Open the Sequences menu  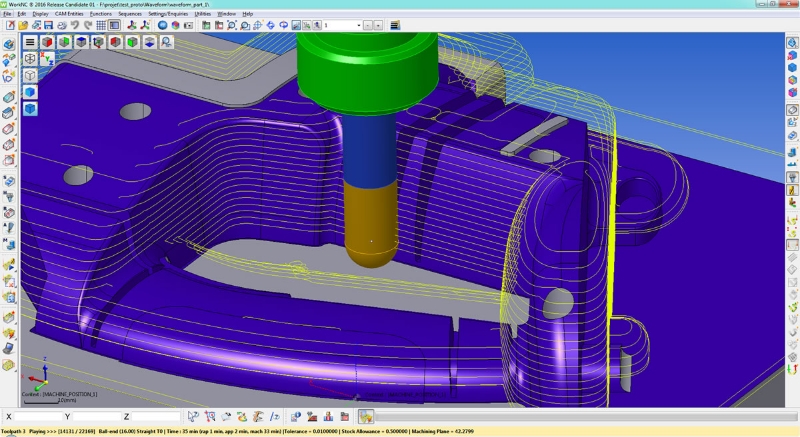coord(130,14)
